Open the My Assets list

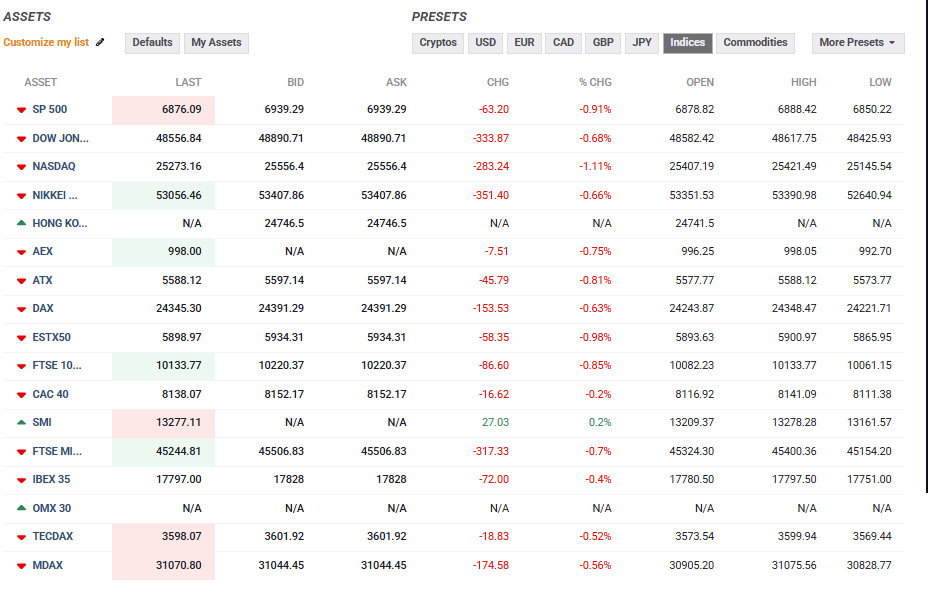coord(216,43)
